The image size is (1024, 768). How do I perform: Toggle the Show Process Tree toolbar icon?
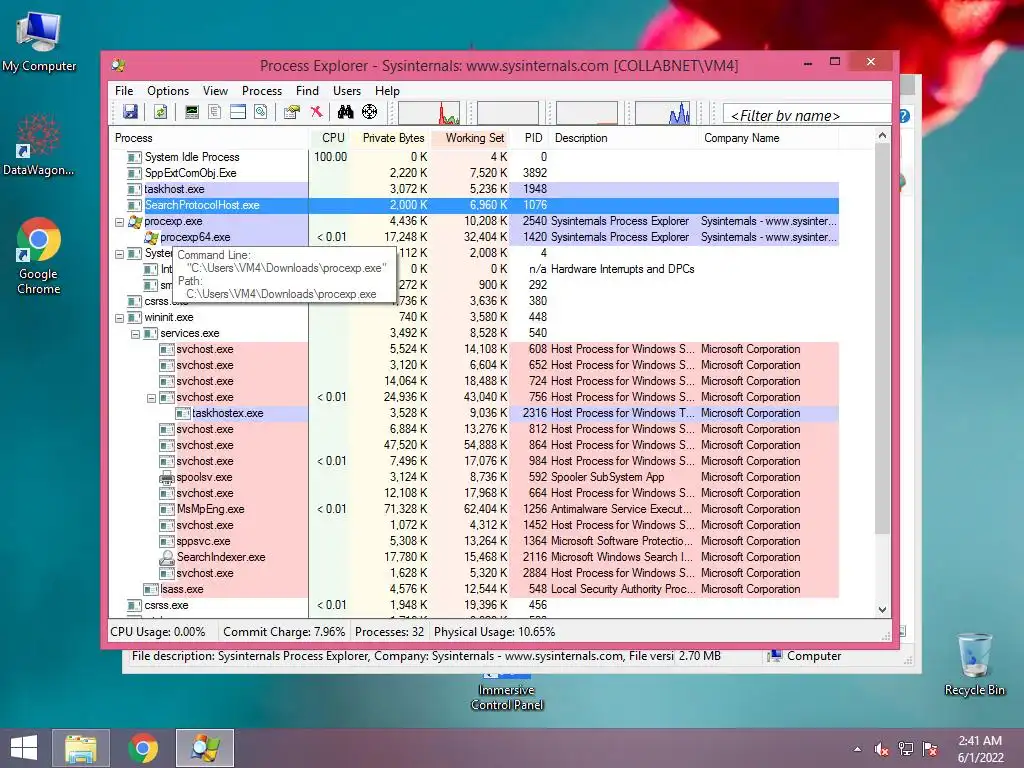pos(214,112)
